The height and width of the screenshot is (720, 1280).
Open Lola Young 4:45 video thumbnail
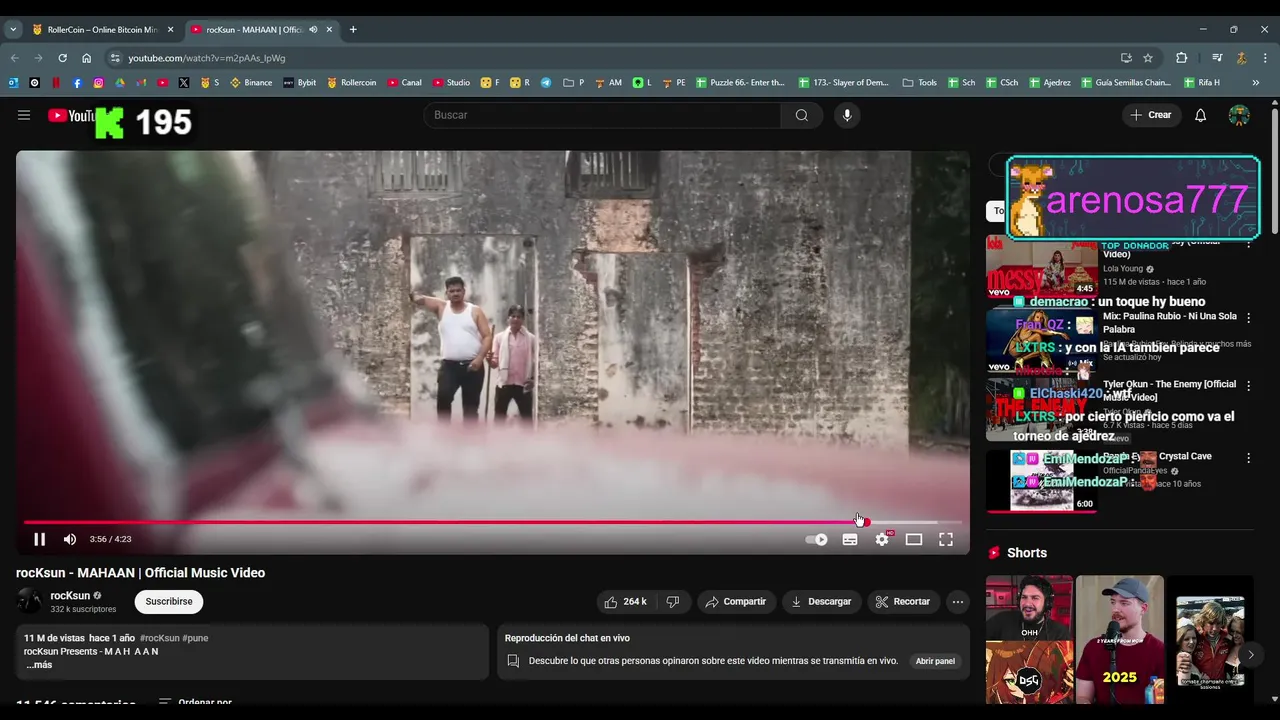point(1041,267)
